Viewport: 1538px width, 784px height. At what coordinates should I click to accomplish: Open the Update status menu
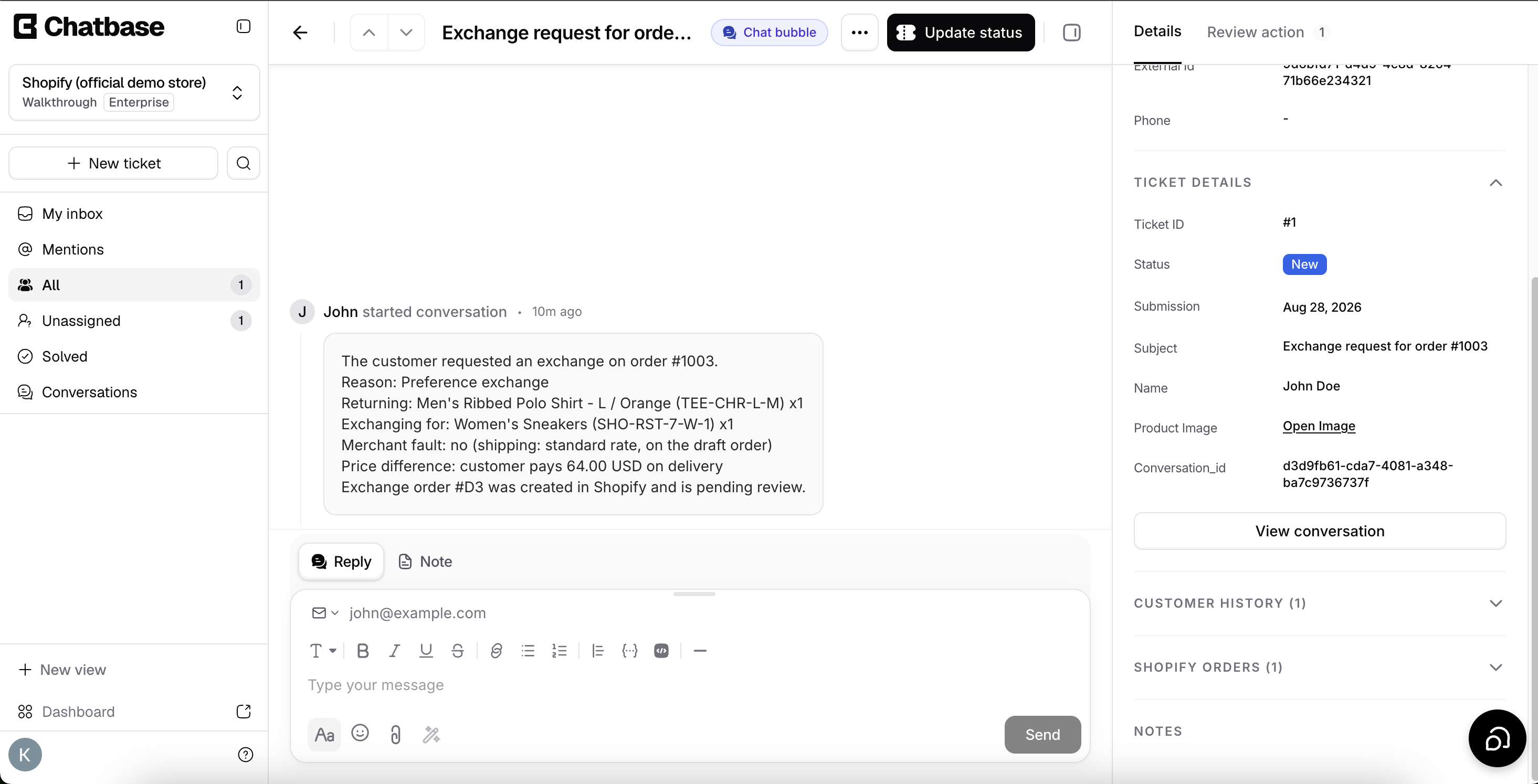(x=961, y=32)
